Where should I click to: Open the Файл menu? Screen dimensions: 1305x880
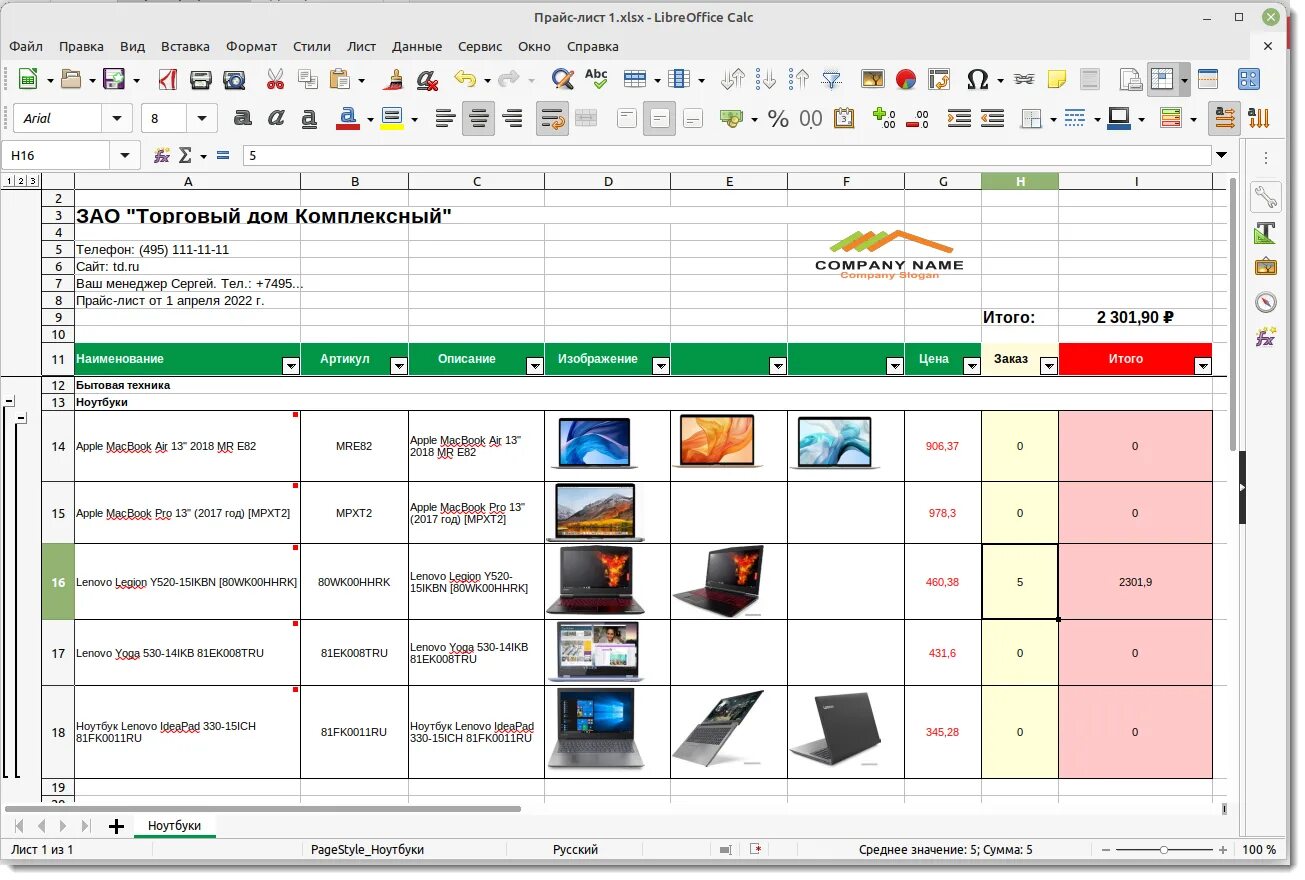26,46
